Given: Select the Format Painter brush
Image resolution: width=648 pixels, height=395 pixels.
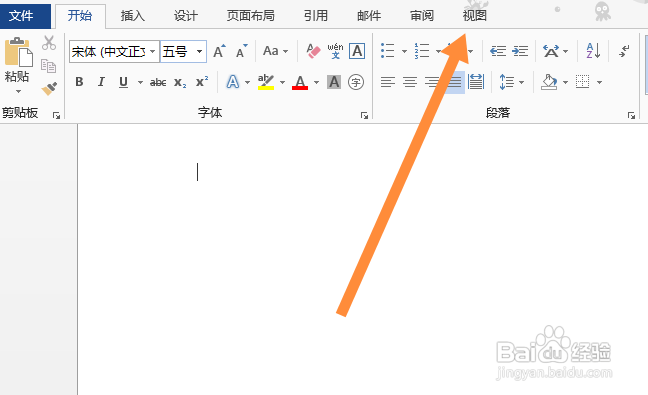Looking at the screenshot, I should [x=49, y=88].
